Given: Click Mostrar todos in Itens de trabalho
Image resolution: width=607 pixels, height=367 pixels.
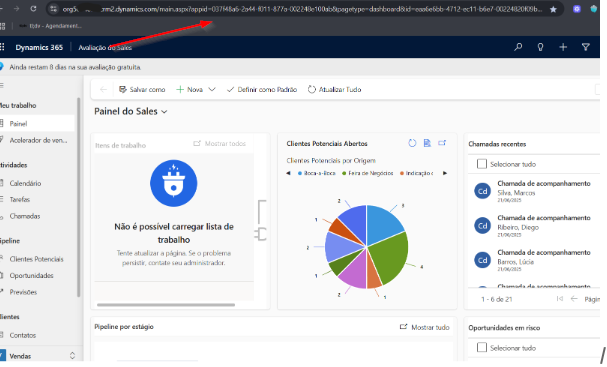Looking at the screenshot, I should click(220, 144).
